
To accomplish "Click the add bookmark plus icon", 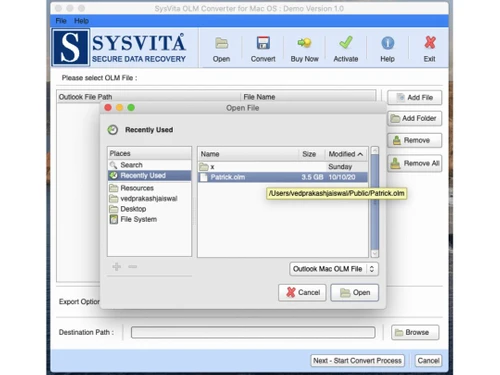I will pyautogui.click(x=117, y=267).
